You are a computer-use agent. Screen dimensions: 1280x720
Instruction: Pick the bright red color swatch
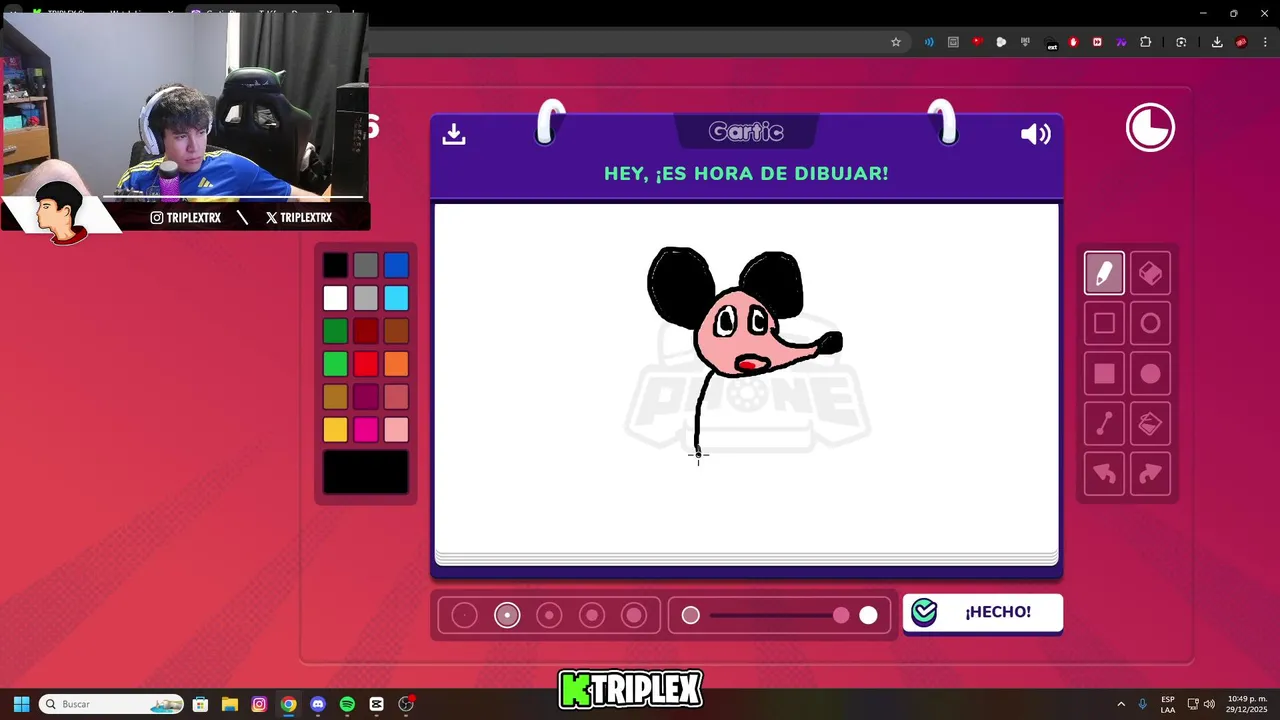[x=366, y=364]
